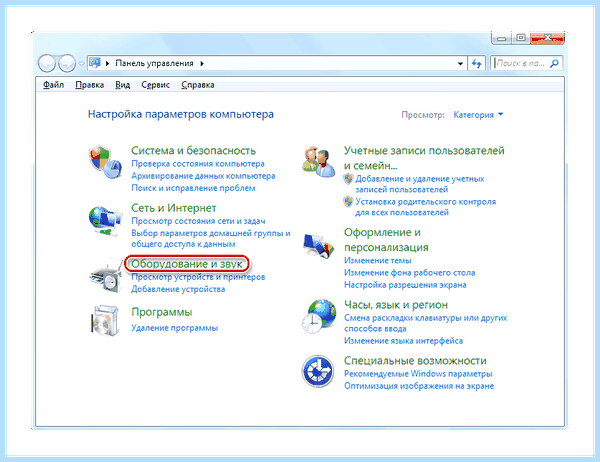Image resolution: width=600 pixels, height=462 pixels.
Task: Open the Категория view-by dropdown
Action: (x=478, y=114)
